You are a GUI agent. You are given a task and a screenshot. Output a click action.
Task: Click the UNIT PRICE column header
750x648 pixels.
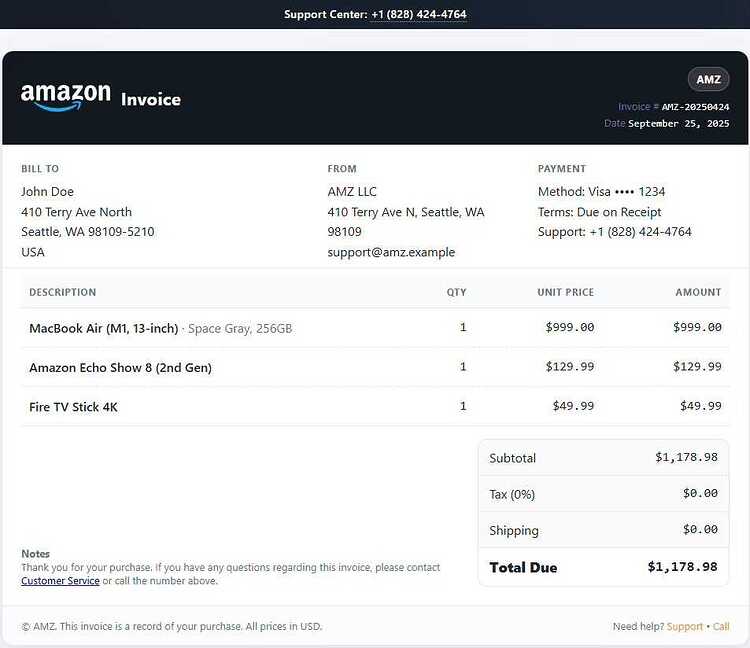[x=565, y=292]
